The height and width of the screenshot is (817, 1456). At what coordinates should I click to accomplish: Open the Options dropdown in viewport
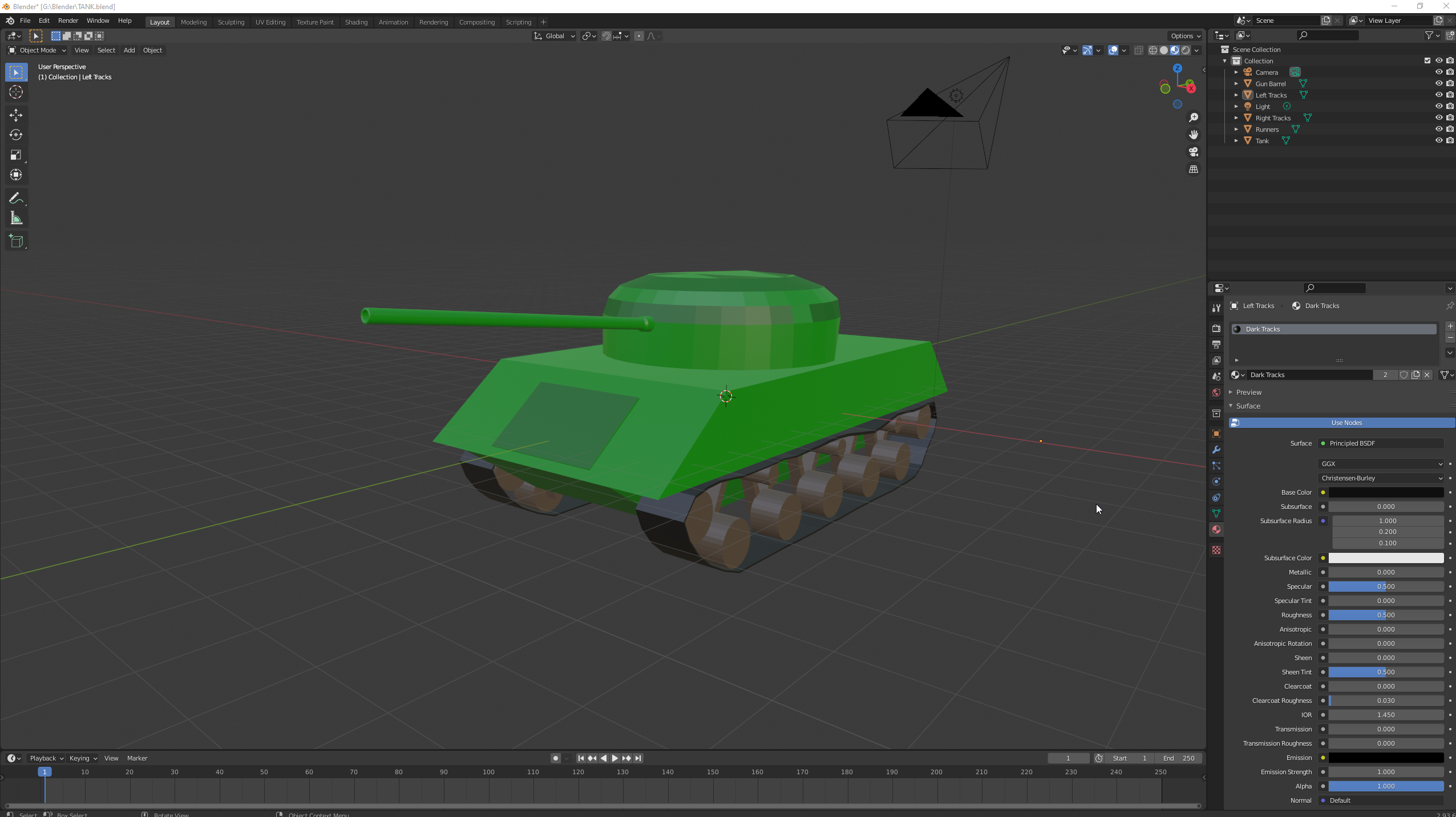coord(1186,36)
